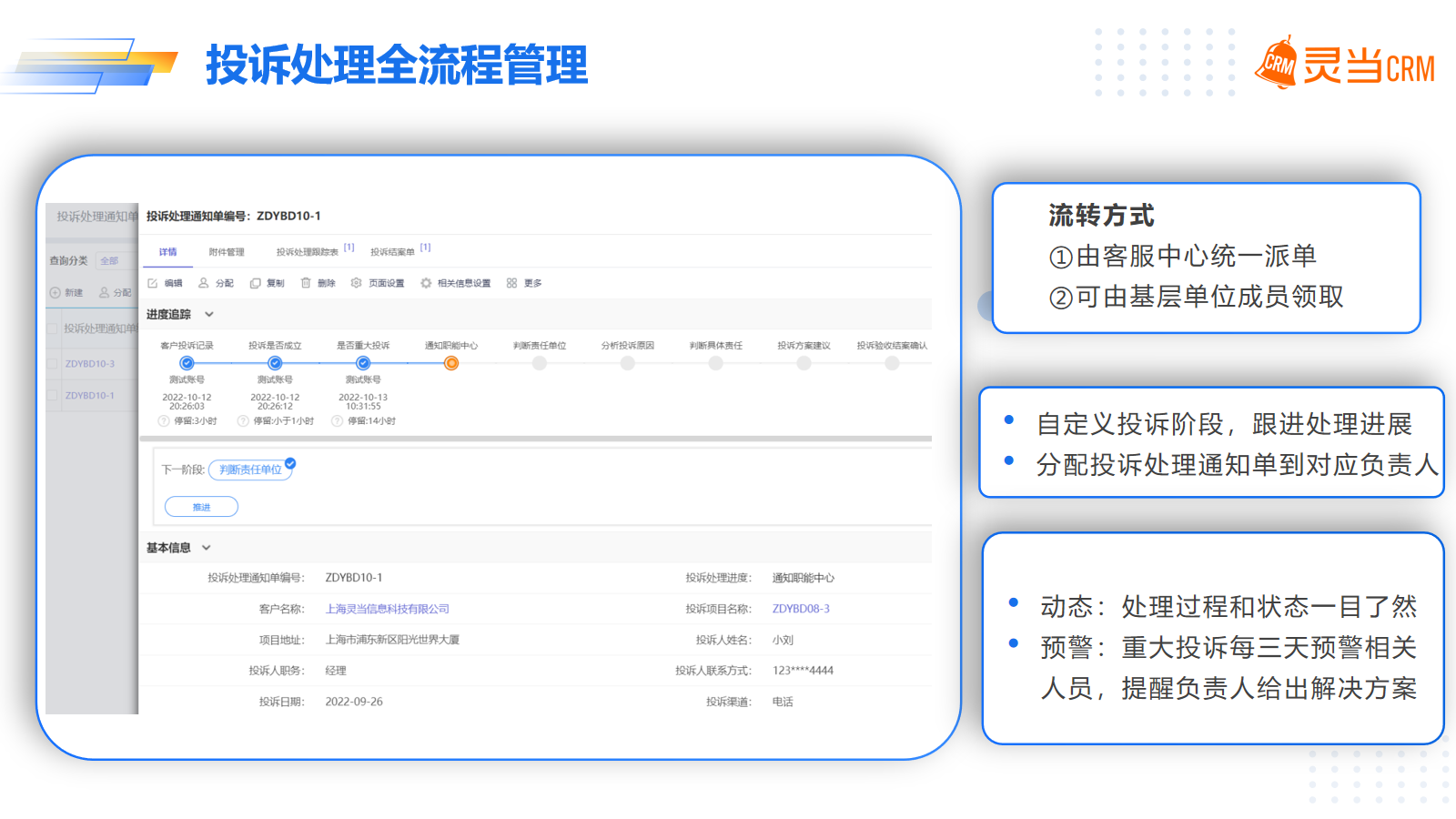This screenshot has width=1456, height=819.
Task: Check the ZDYBD10-3 row checkbox
Action: [x=53, y=364]
